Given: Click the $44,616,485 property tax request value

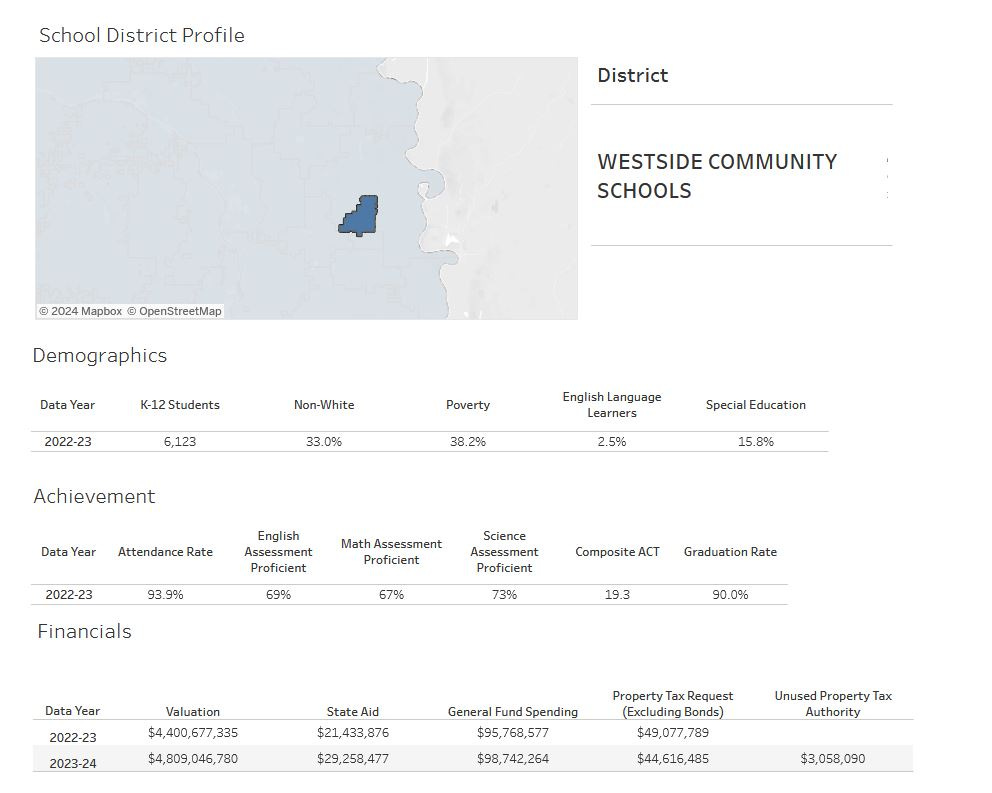Looking at the screenshot, I should [673, 759].
